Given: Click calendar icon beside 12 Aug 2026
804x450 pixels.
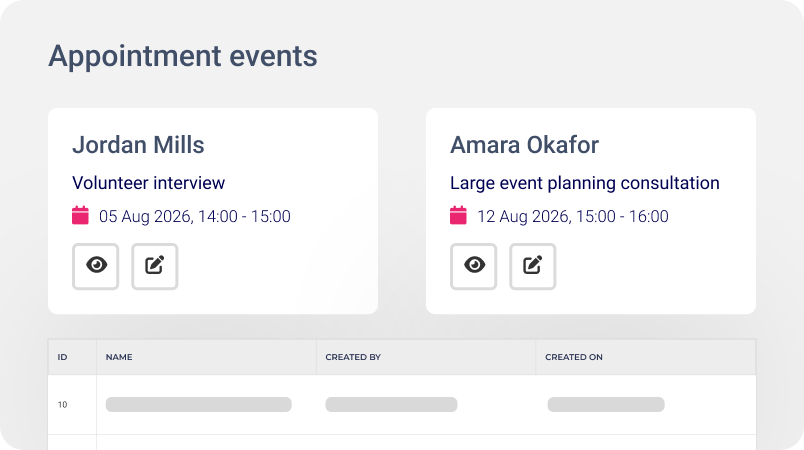Looking at the screenshot, I should (x=458, y=216).
